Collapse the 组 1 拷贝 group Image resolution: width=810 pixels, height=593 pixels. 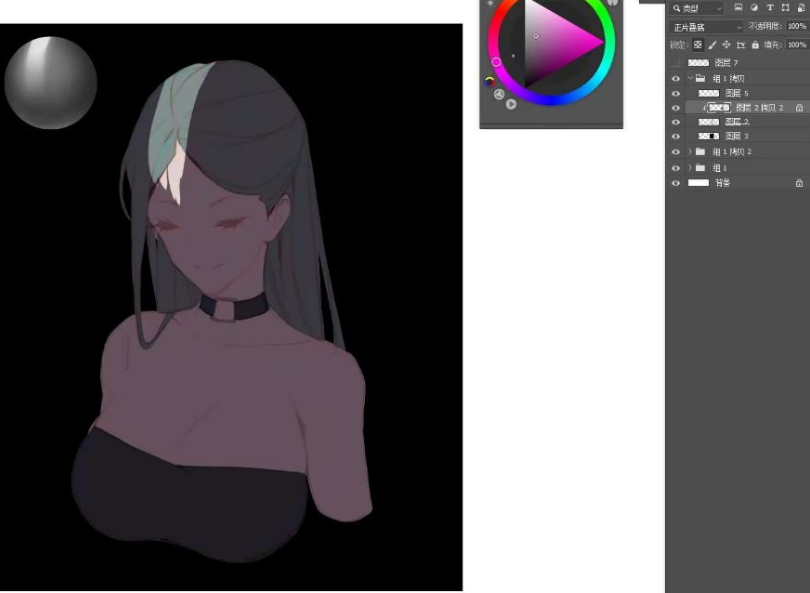click(x=689, y=78)
